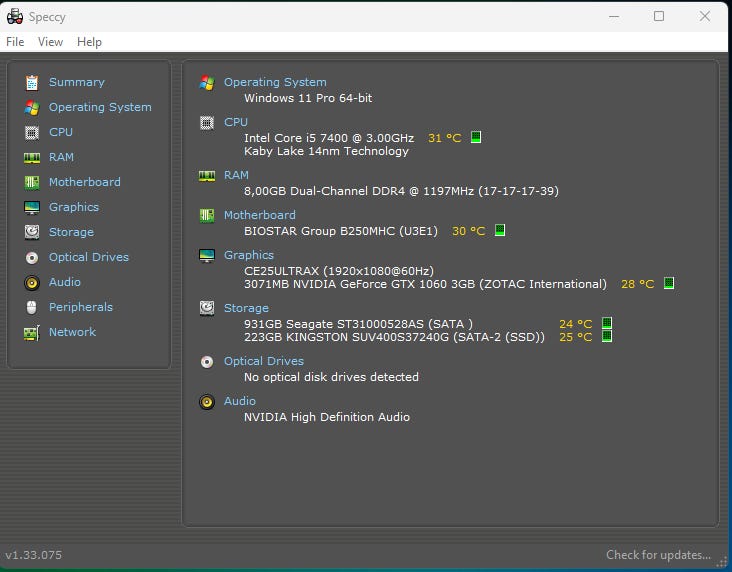The height and width of the screenshot is (572, 732).
Task: Click the Seagate drive temperature indicator icon
Action: click(606, 323)
